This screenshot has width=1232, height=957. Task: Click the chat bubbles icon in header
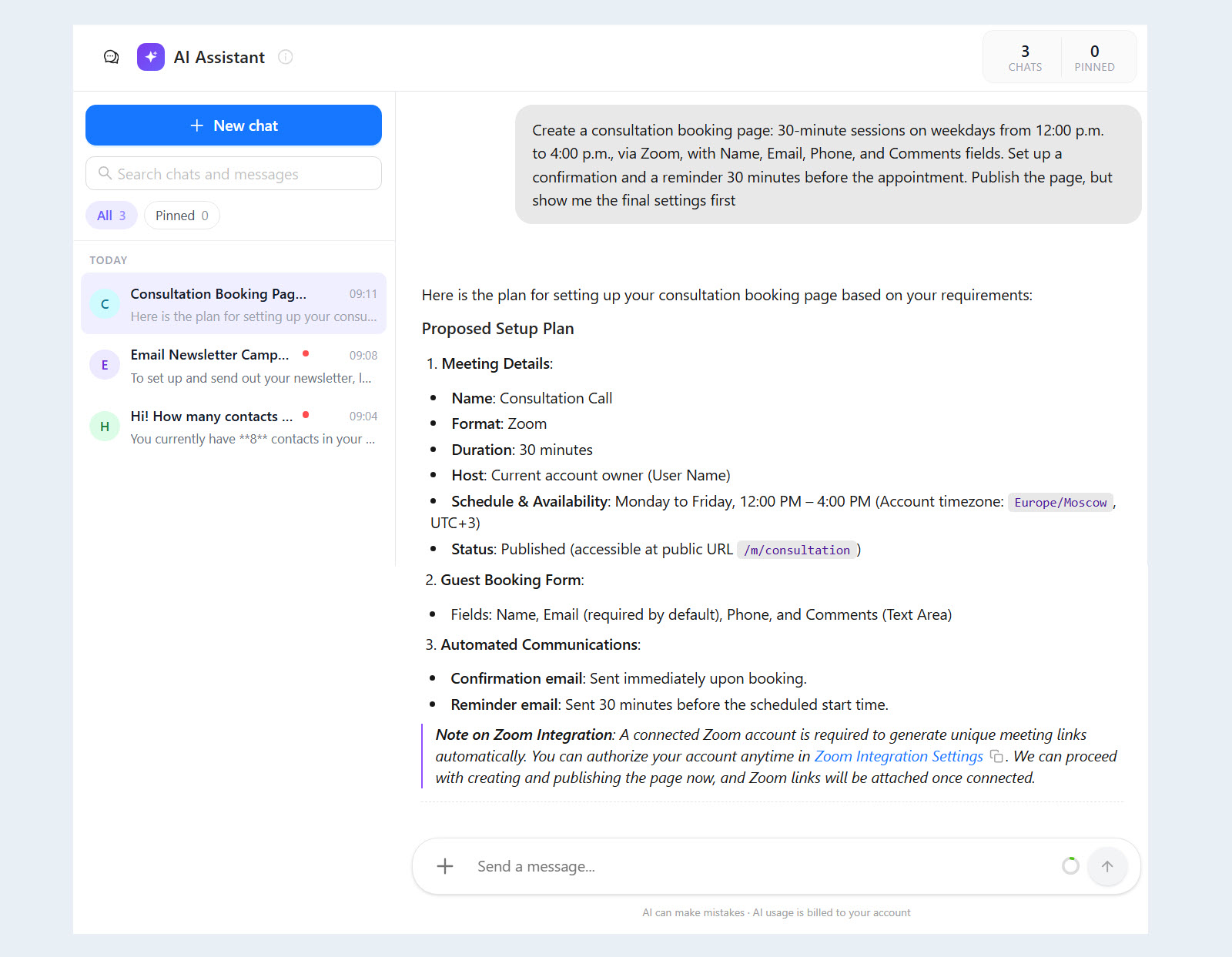click(112, 57)
